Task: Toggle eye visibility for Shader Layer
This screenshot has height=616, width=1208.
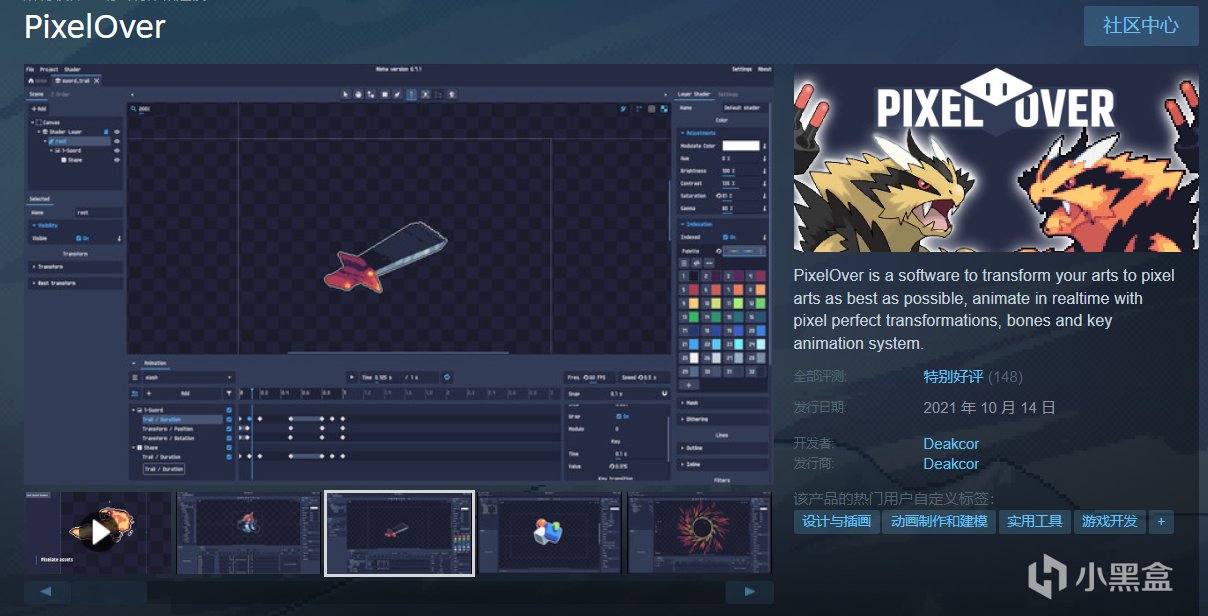Action: (117, 132)
